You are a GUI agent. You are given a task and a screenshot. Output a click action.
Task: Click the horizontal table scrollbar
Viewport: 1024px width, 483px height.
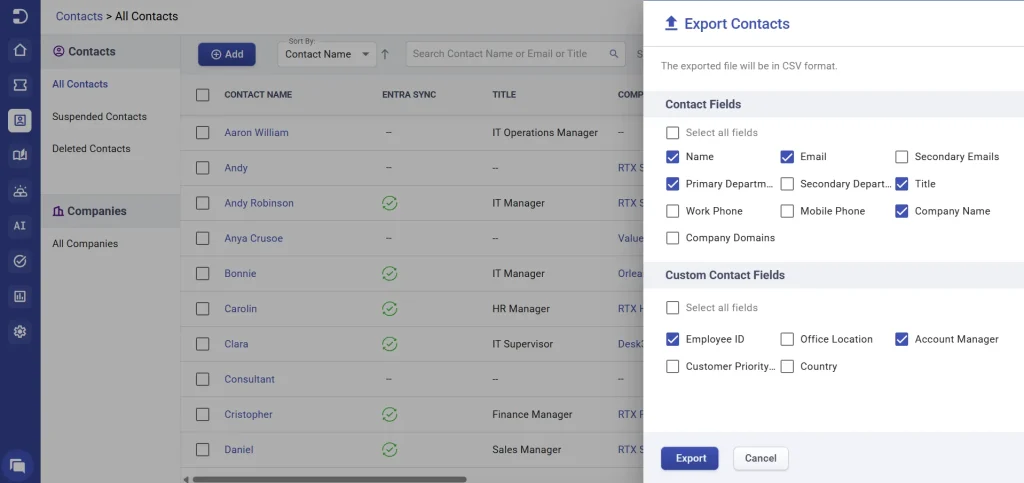coord(330,479)
